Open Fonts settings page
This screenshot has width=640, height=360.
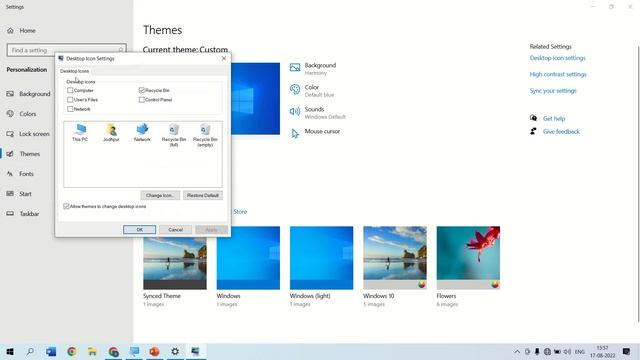click(28, 174)
